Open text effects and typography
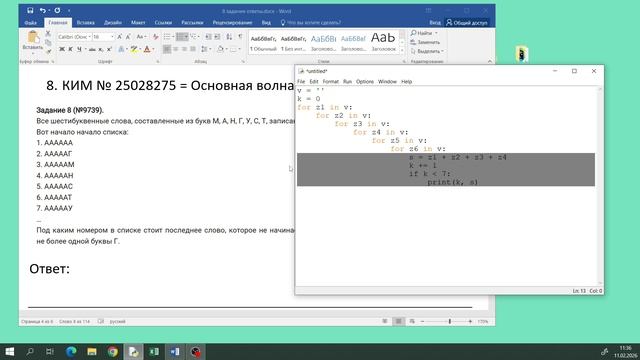Image resolution: width=640 pixels, height=360 pixels. [x=121, y=49]
